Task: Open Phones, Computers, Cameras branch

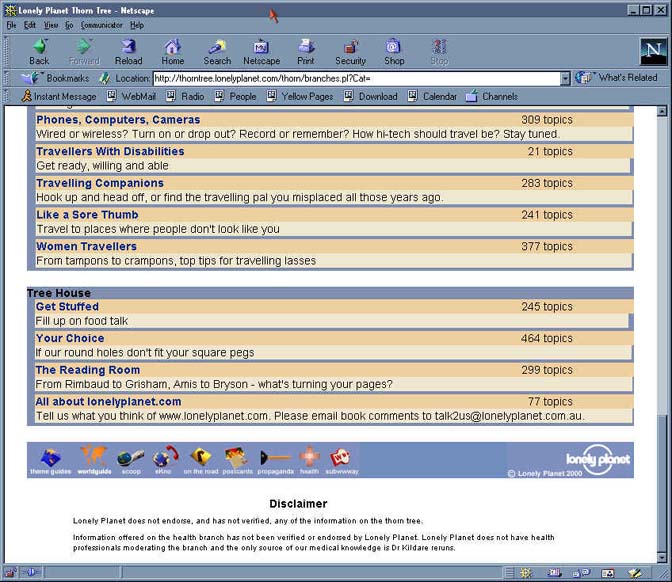Action: (118, 120)
